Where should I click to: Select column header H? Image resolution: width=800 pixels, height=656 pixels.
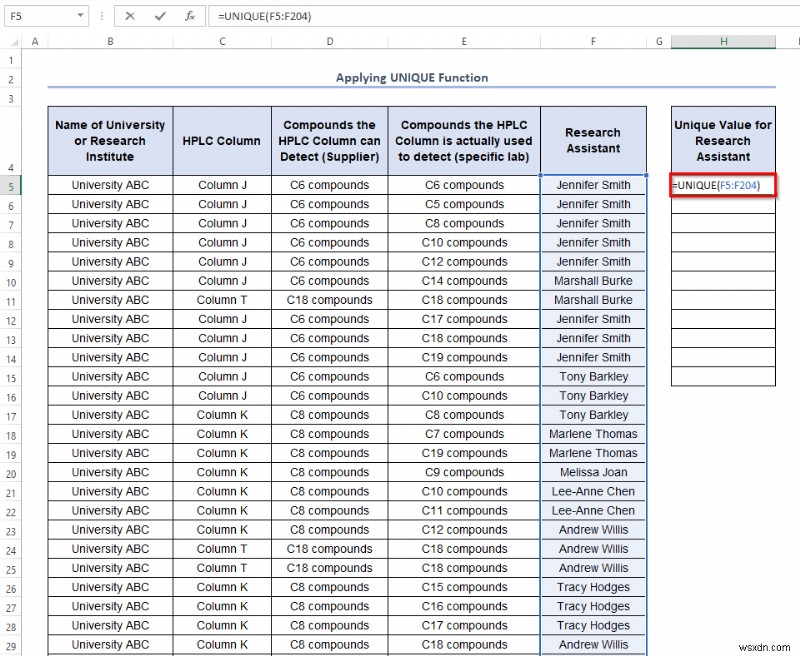click(x=723, y=41)
